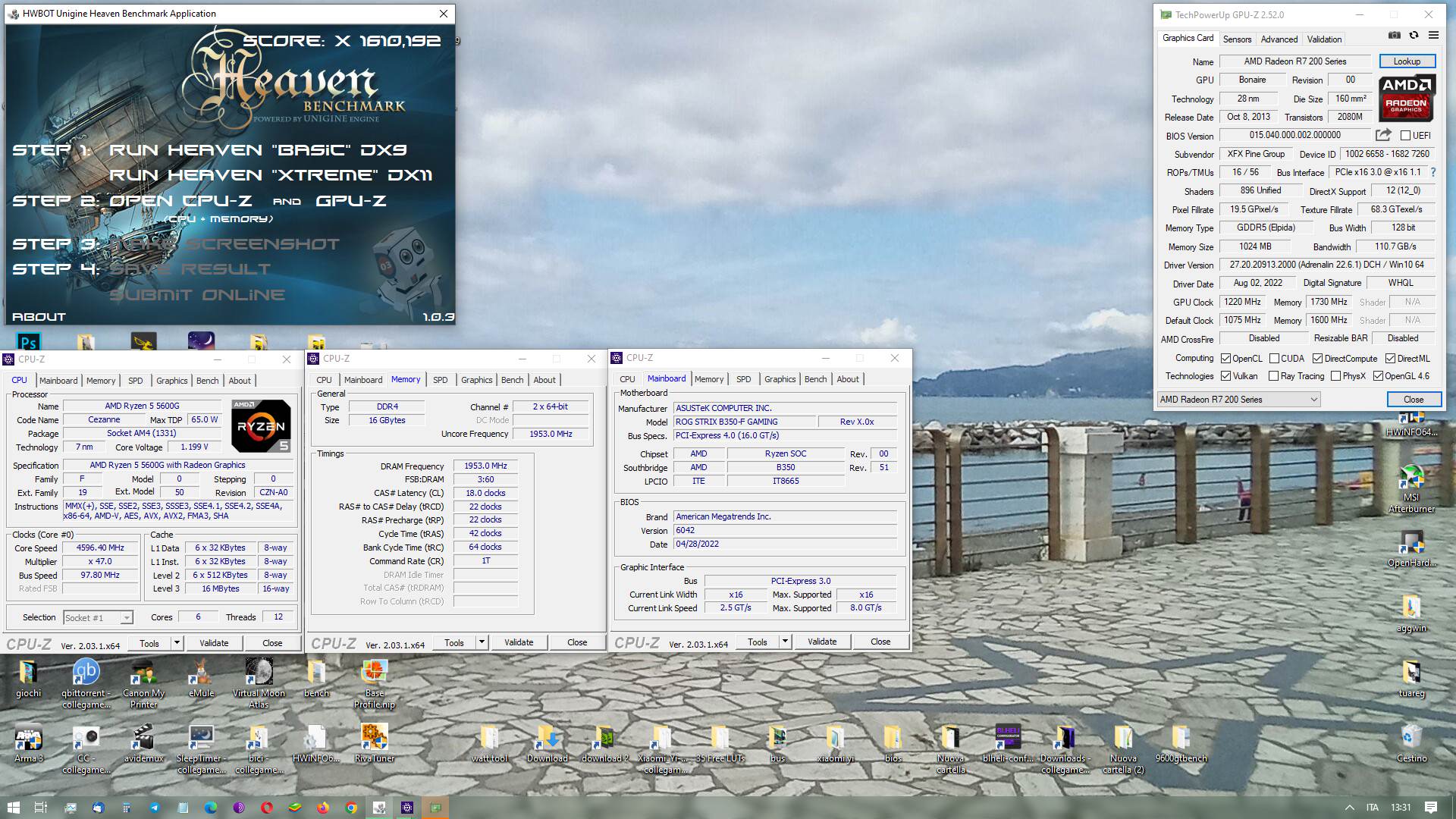Open the Cestino recycle bin

click(x=1411, y=744)
